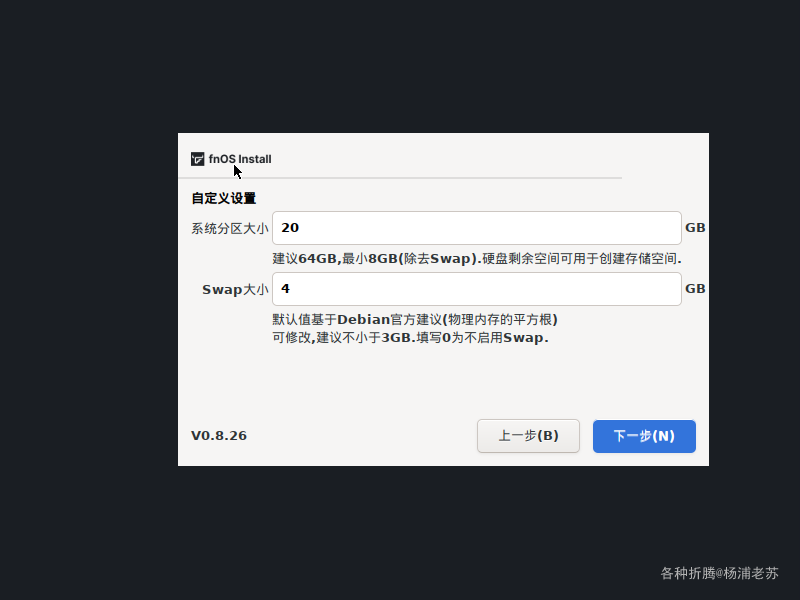Click the version text V0.8.26
The width and height of the screenshot is (800, 600).
(x=219, y=436)
